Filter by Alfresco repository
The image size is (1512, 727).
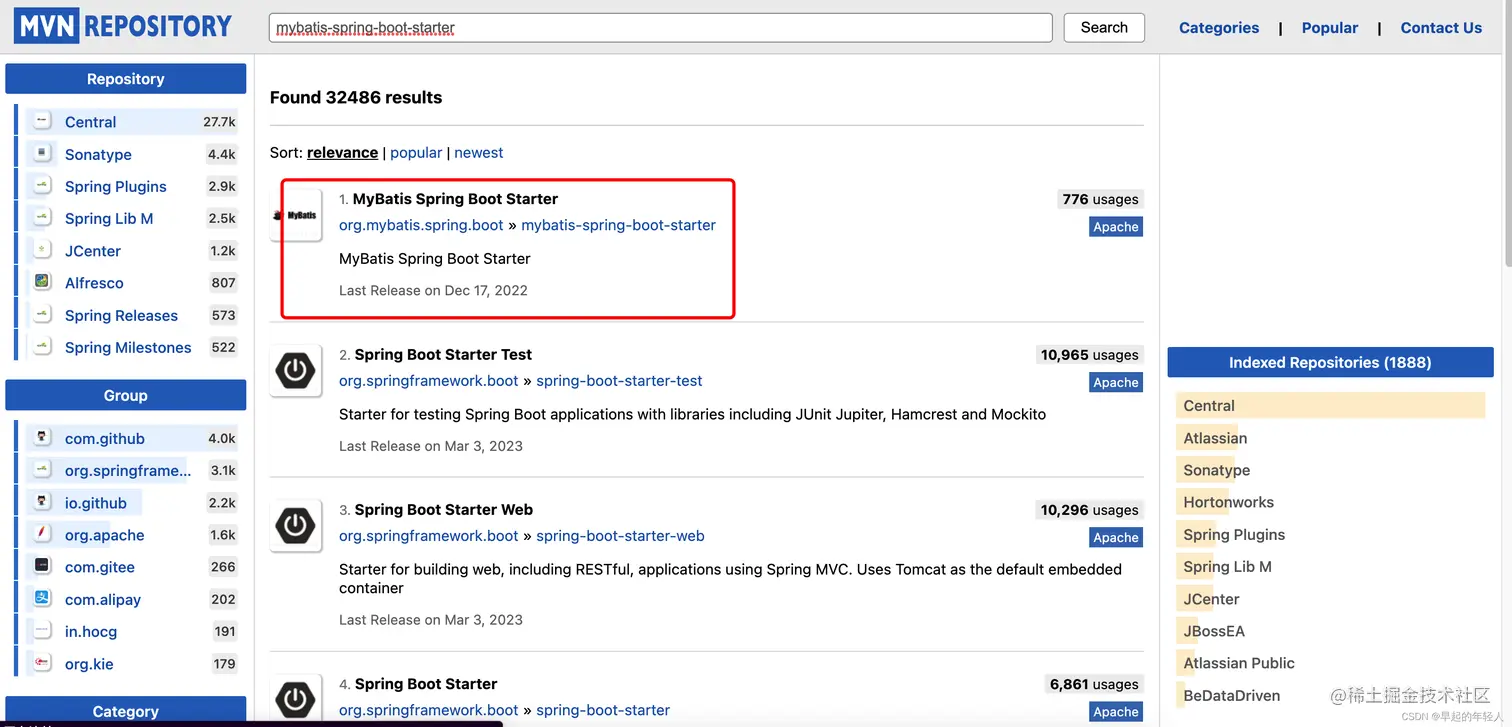pyautogui.click(x=94, y=283)
